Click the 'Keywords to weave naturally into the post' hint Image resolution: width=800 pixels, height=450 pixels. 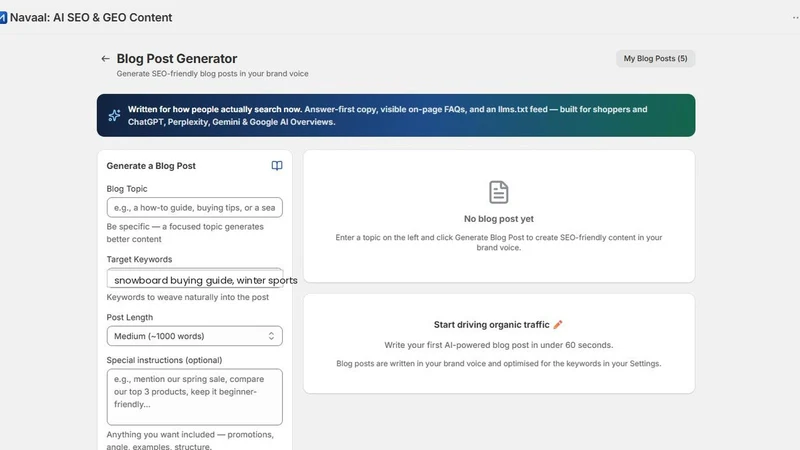(x=188, y=297)
